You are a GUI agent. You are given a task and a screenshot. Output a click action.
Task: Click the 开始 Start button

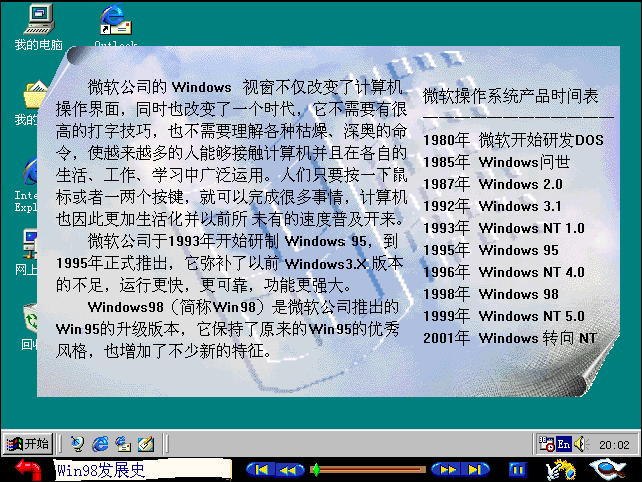click(x=28, y=444)
